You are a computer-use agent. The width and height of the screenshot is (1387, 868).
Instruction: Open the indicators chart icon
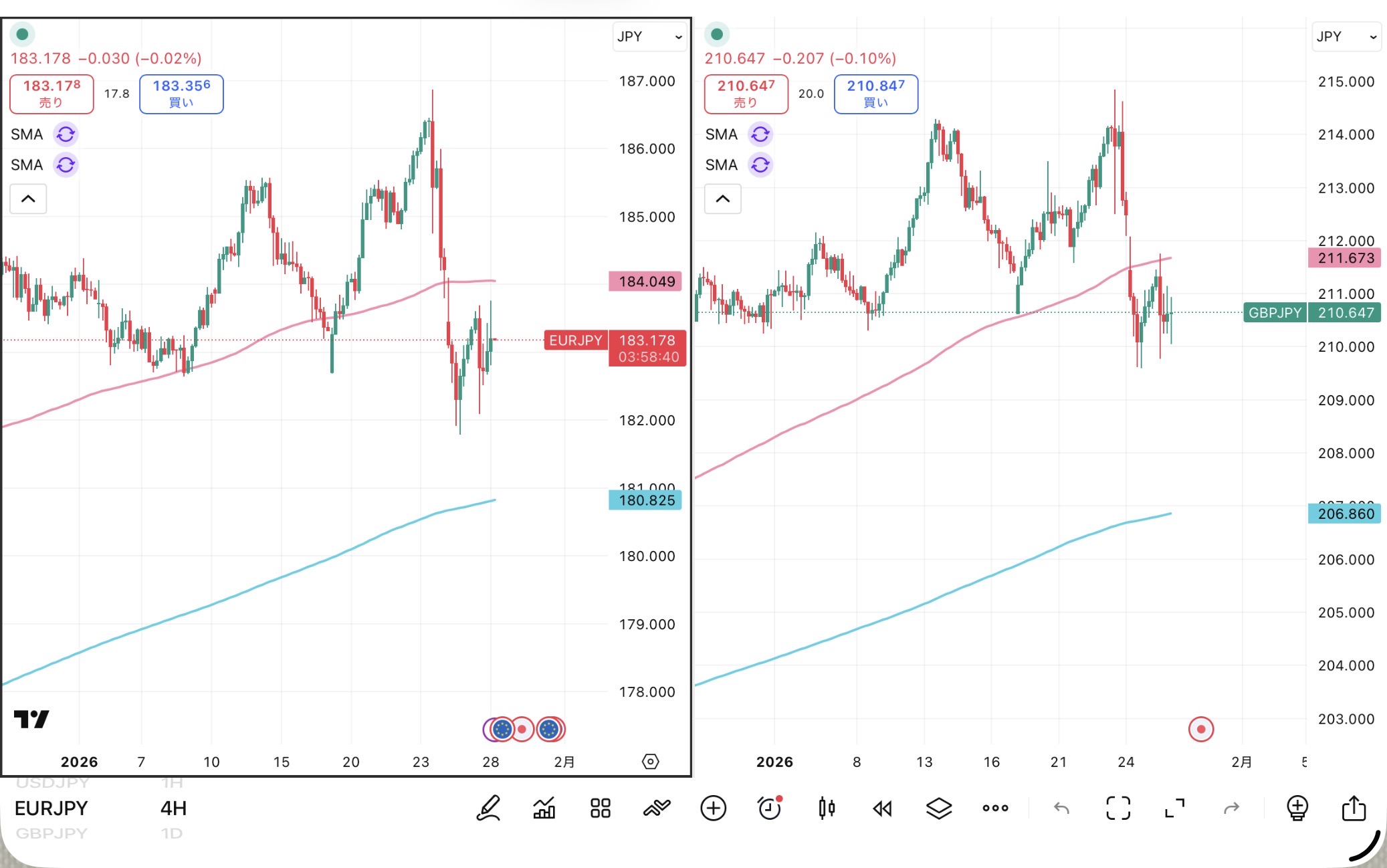(x=544, y=808)
